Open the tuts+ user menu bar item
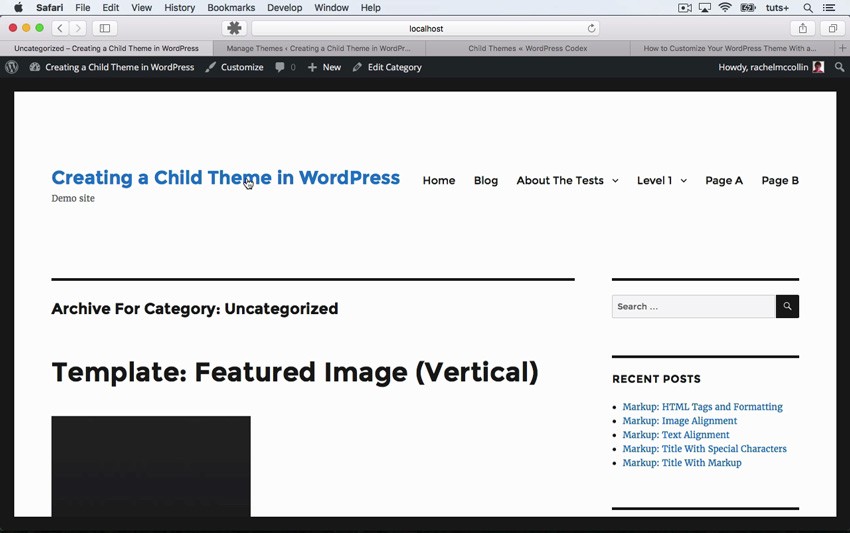The width and height of the screenshot is (850, 533). point(777,8)
